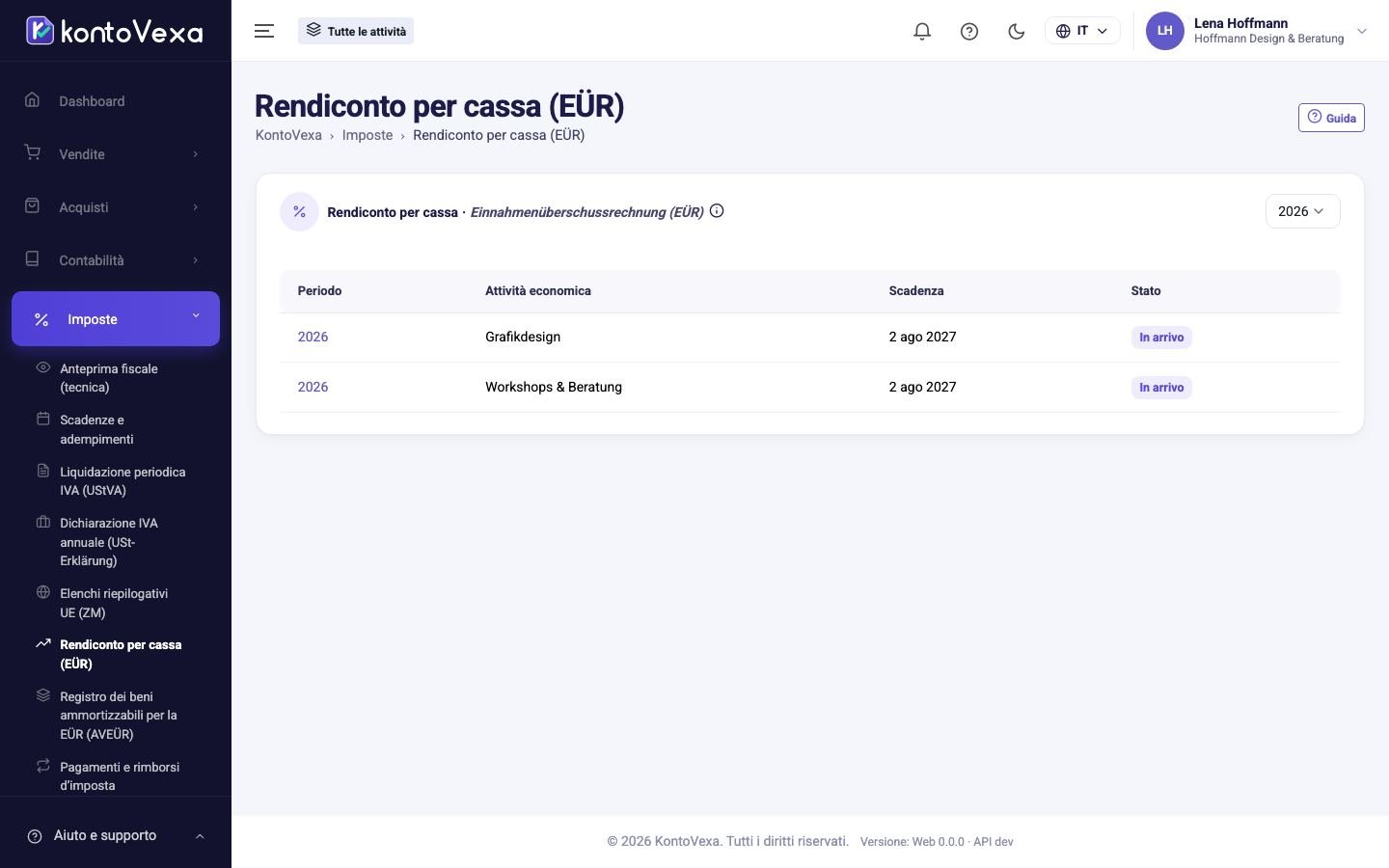The width and height of the screenshot is (1389, 868).
Task: Go to Dashboard in sidebar
Action: 116,101
